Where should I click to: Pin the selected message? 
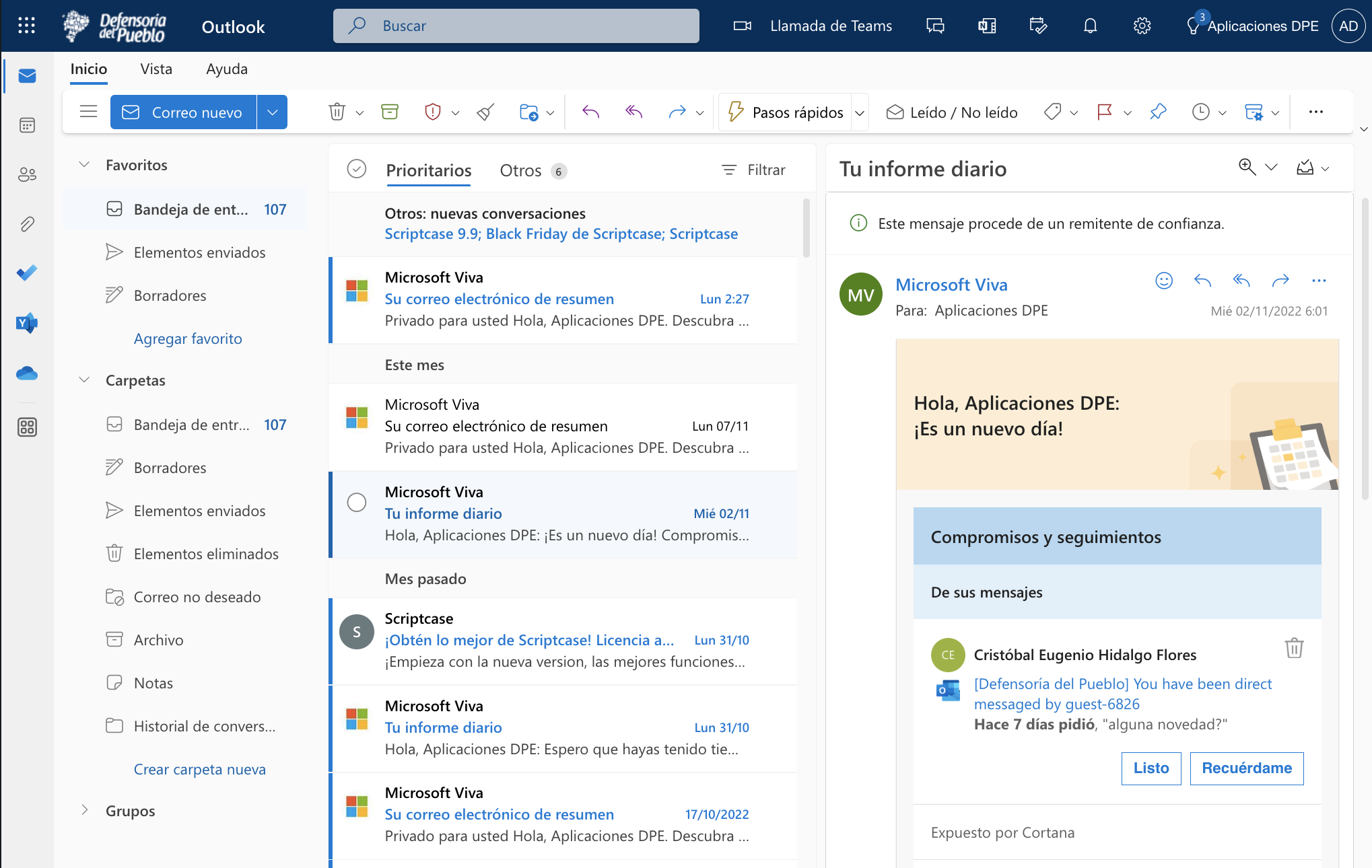click(1158, 112)
